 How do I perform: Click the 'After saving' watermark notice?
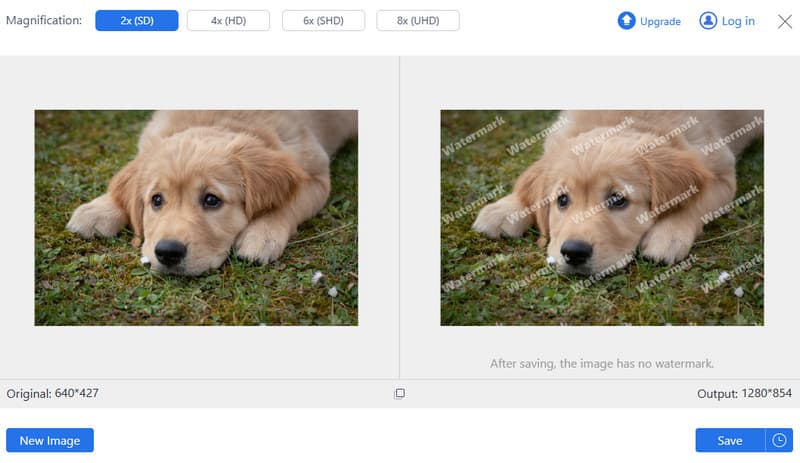pos(602,364)
